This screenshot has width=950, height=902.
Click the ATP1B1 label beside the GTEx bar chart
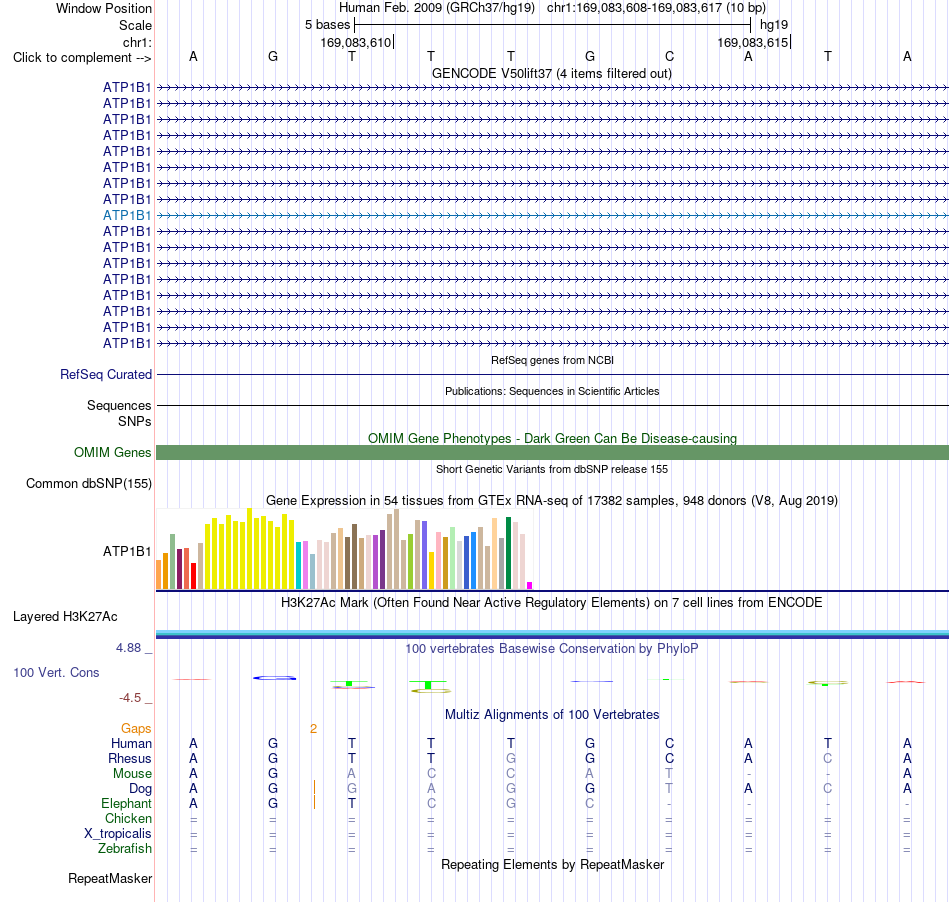coord(127,551)
